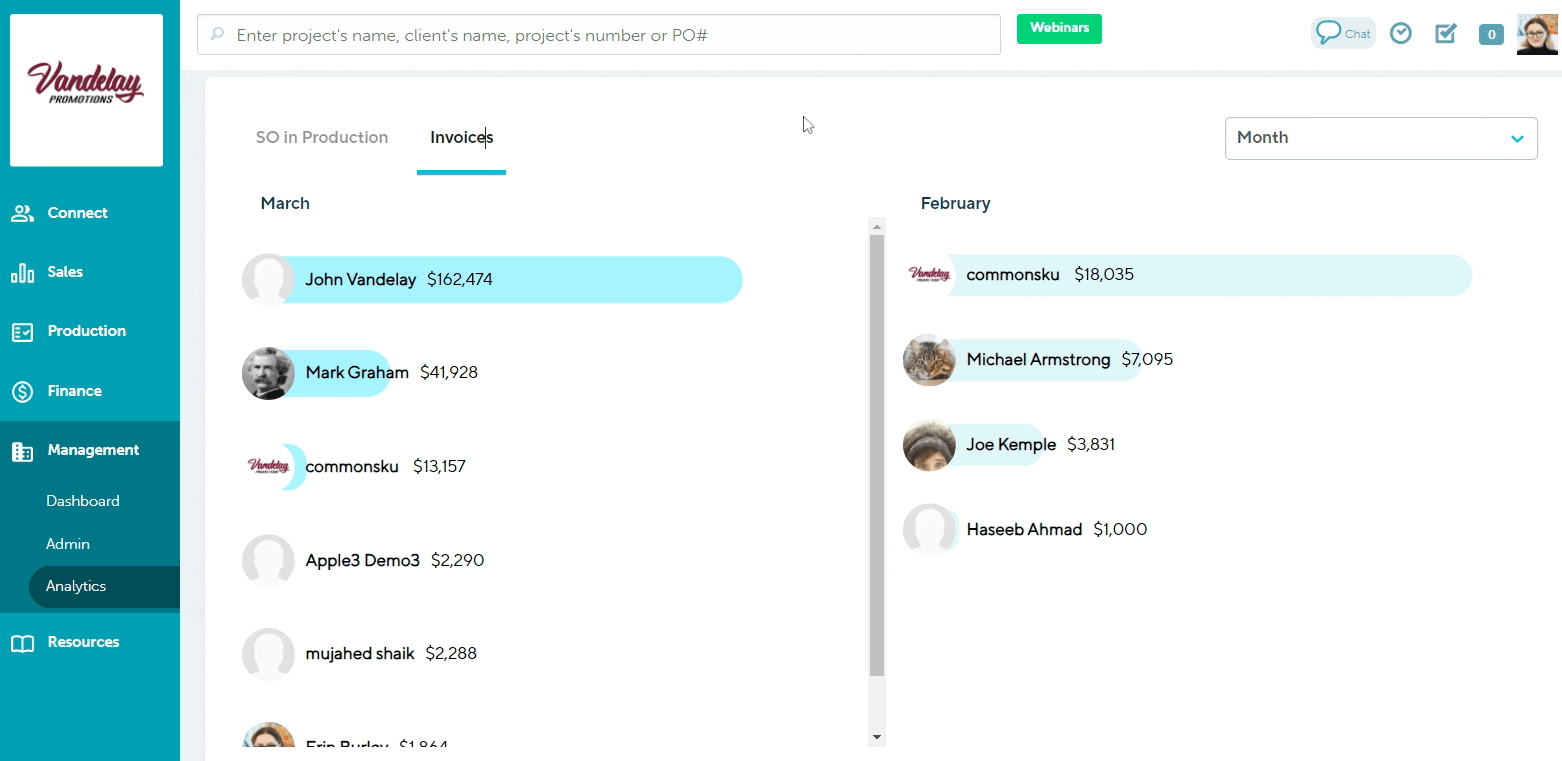Open Production via its clipboard icon

tap(22, 331)
